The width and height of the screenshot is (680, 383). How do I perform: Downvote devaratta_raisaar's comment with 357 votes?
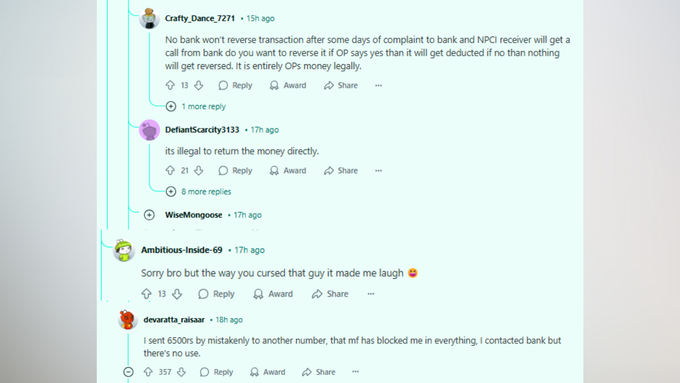coord(181,372)
